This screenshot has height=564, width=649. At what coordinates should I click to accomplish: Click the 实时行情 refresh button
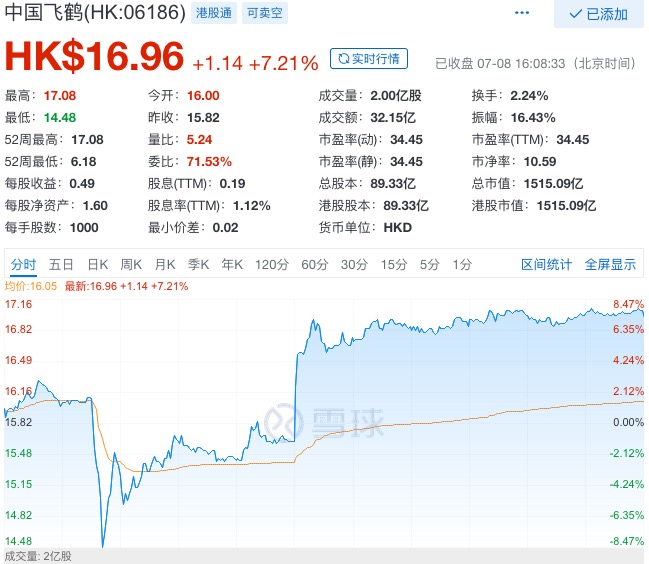click(x=369, y=59)
